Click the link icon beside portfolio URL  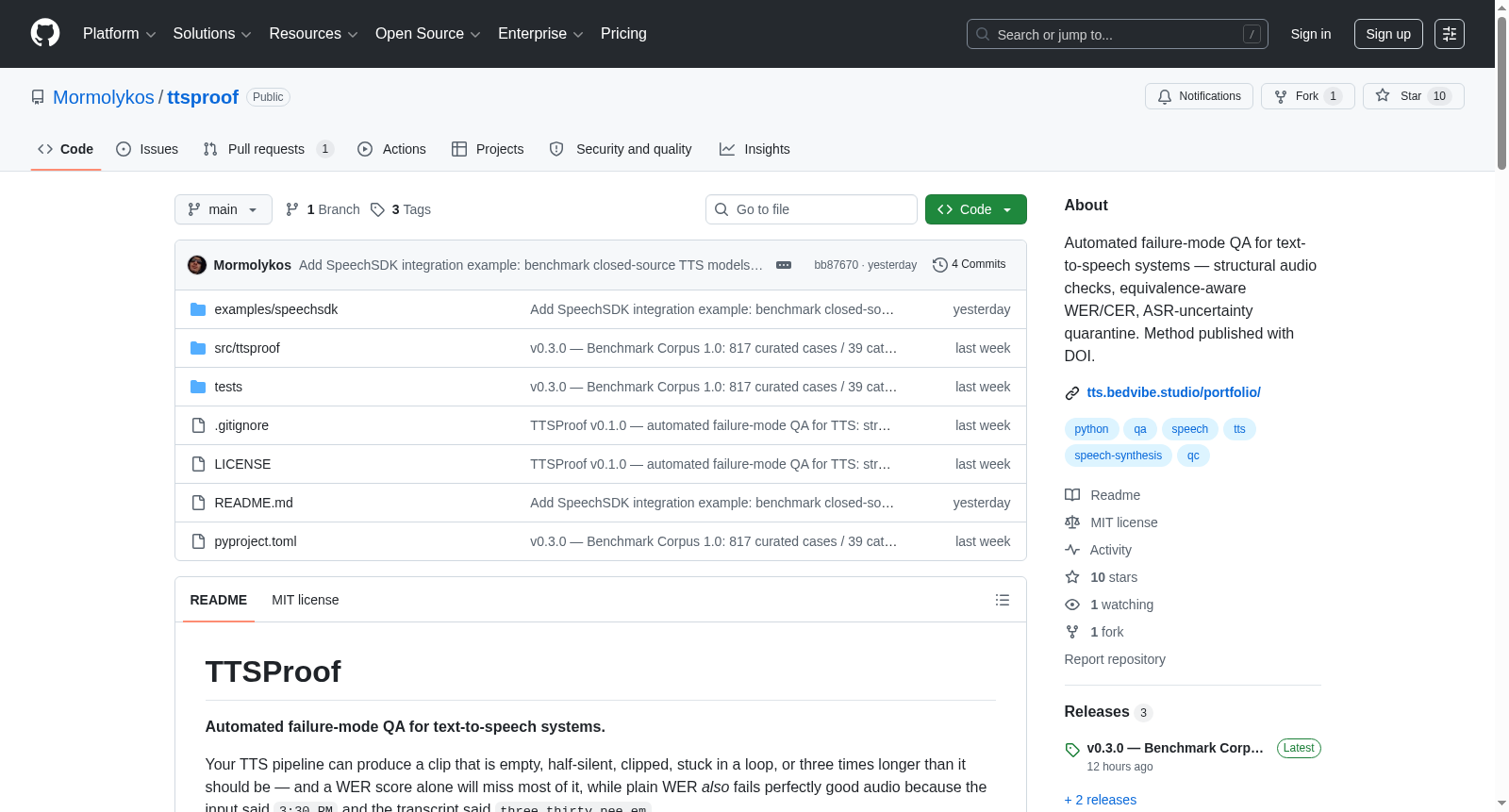1072,393
